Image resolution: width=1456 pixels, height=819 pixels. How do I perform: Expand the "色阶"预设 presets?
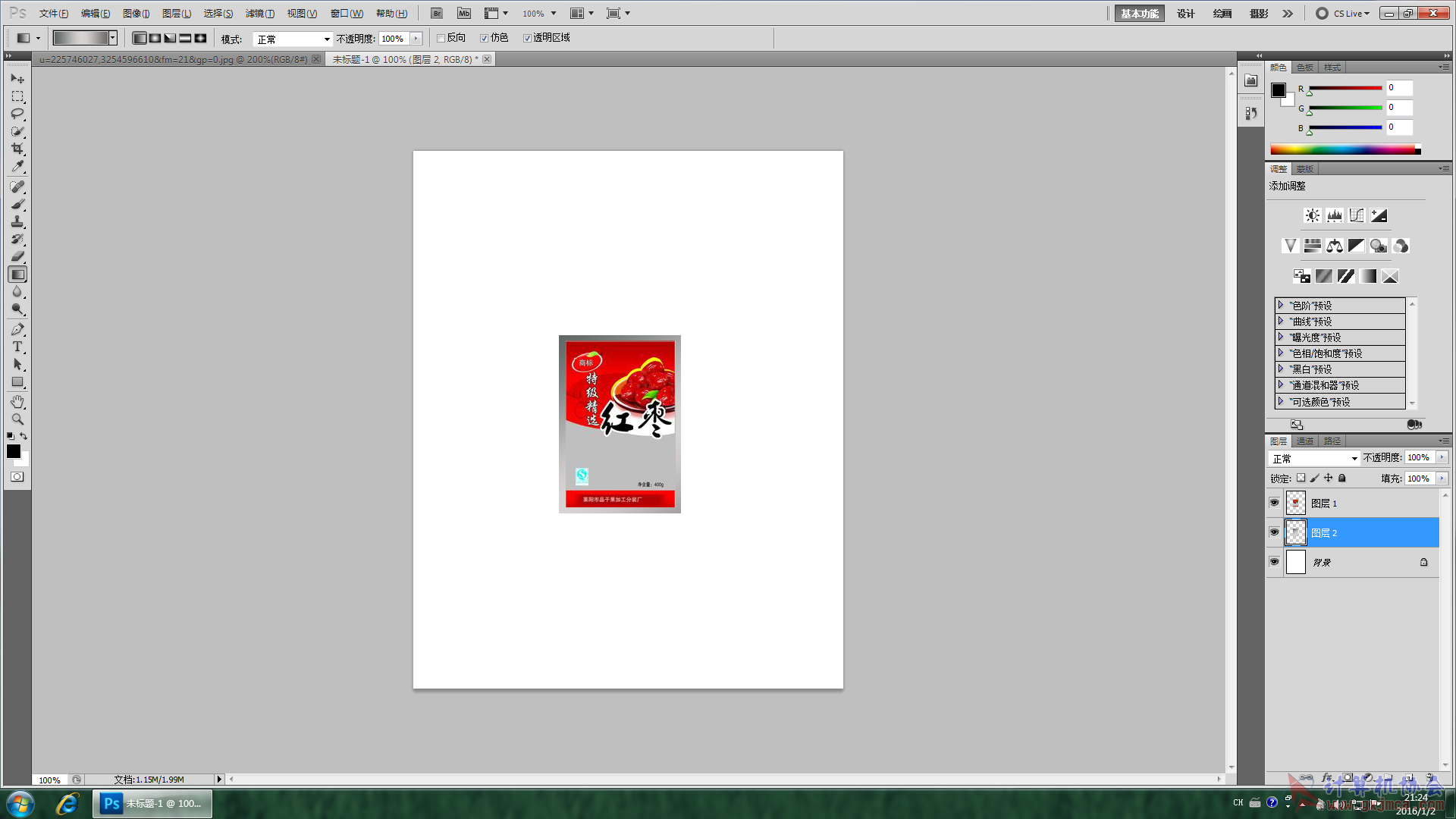point(1281,305)
